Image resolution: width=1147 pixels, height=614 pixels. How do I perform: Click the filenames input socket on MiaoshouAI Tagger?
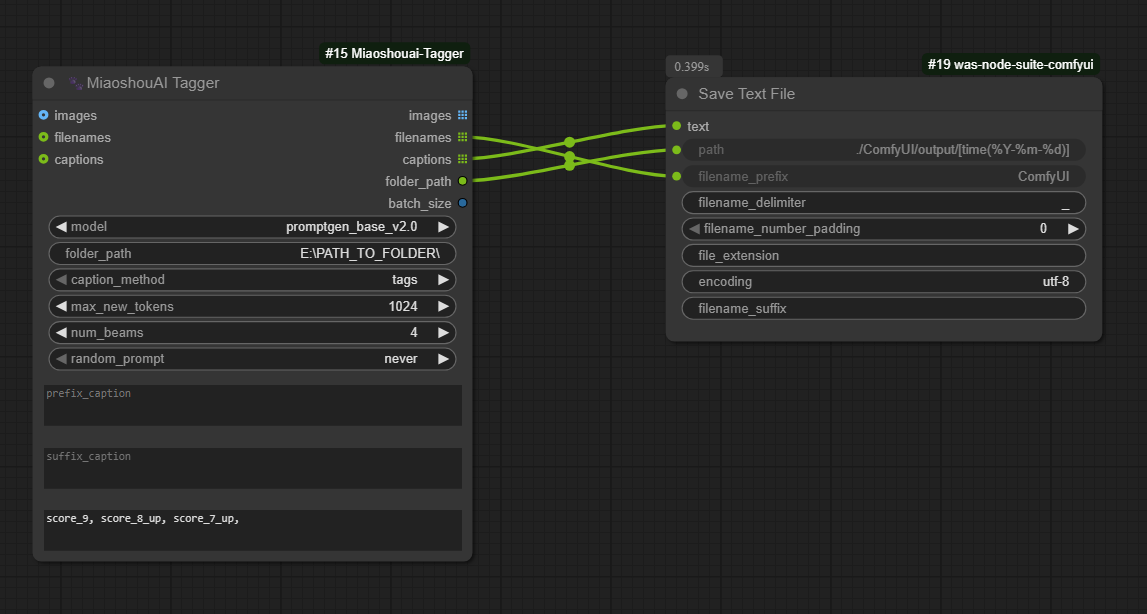(43, 138)
